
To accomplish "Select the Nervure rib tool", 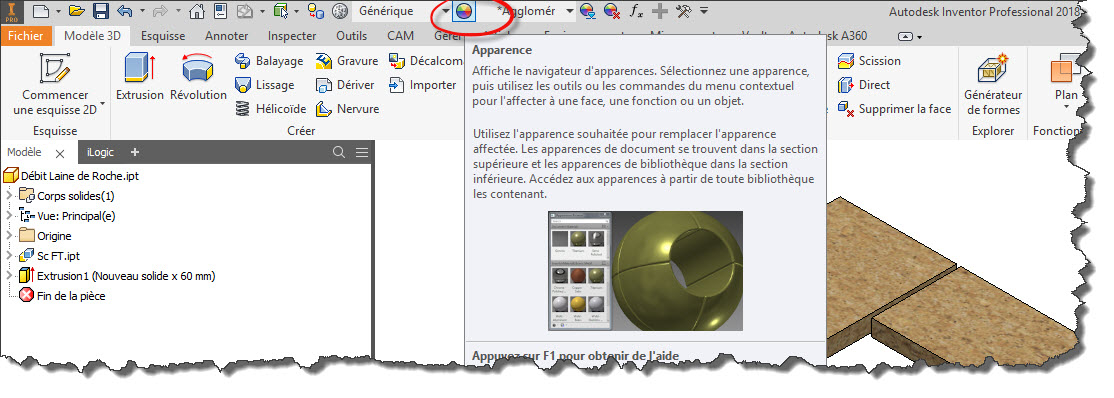I will [347, 109].
